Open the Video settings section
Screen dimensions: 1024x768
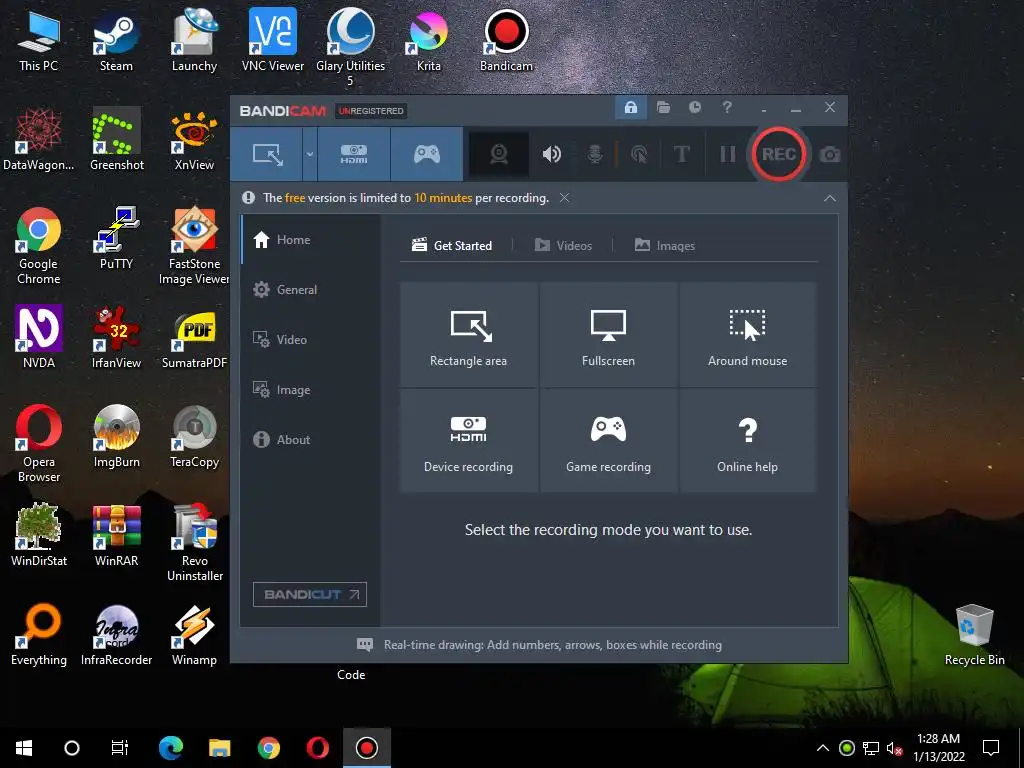310,340
